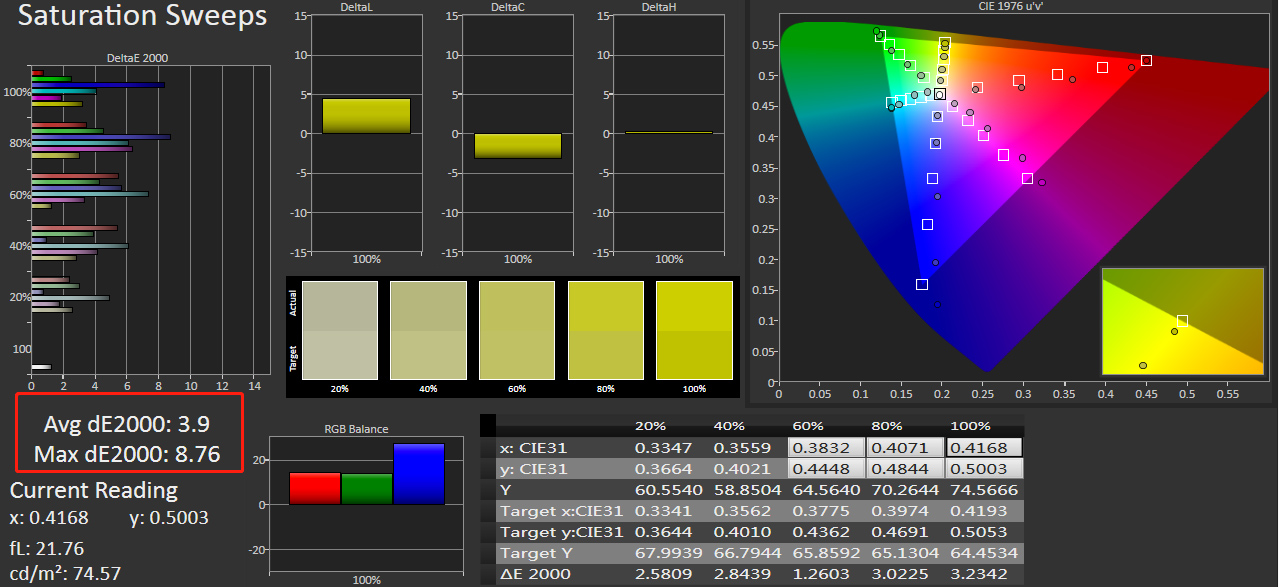This screenshot has height=587, width=1279.
Task: Select the y: CIE31 100% cell value 0.5003
Action: coord(984,469)
